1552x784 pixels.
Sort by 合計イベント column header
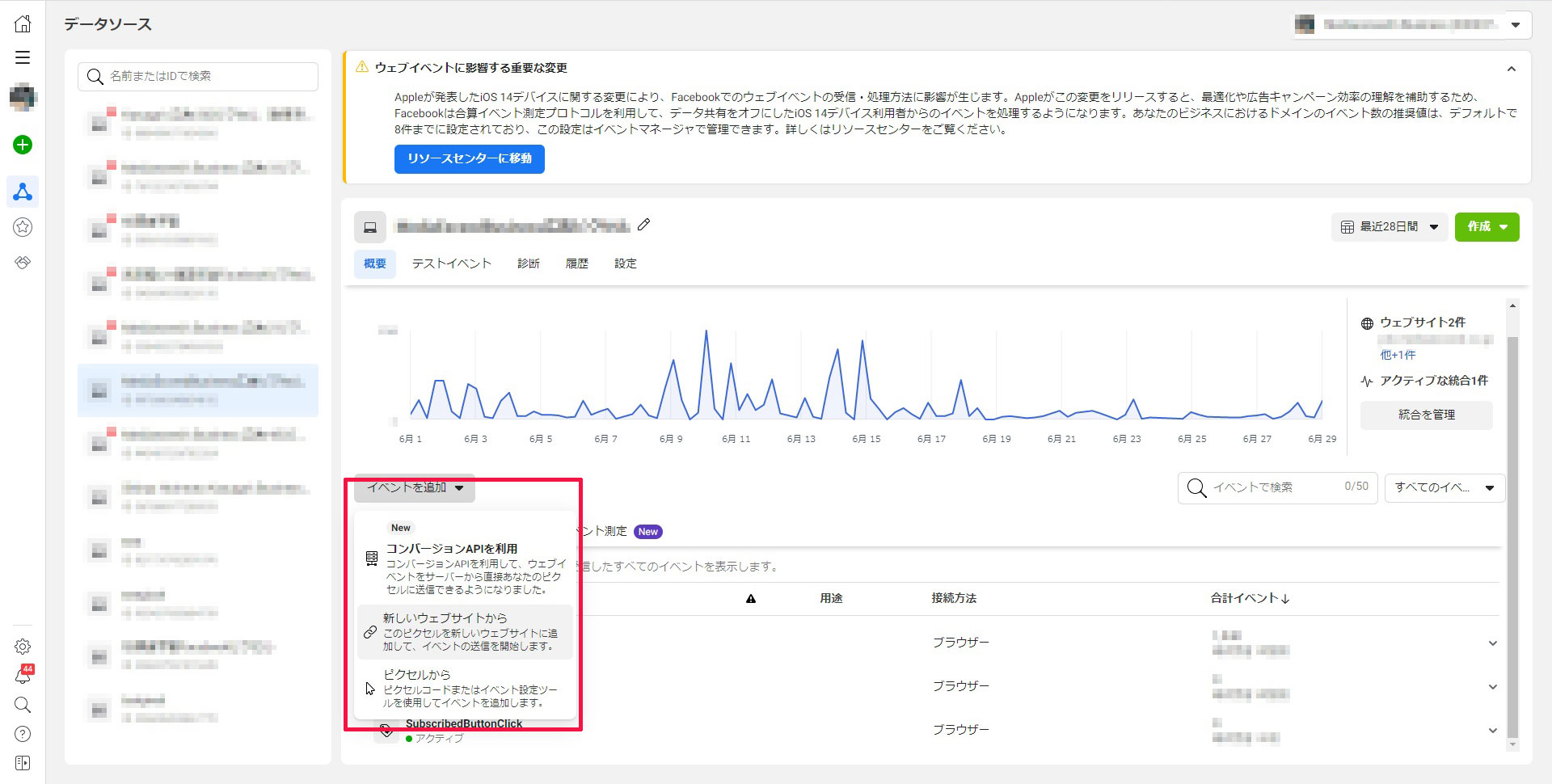[x=1250, y=598]
